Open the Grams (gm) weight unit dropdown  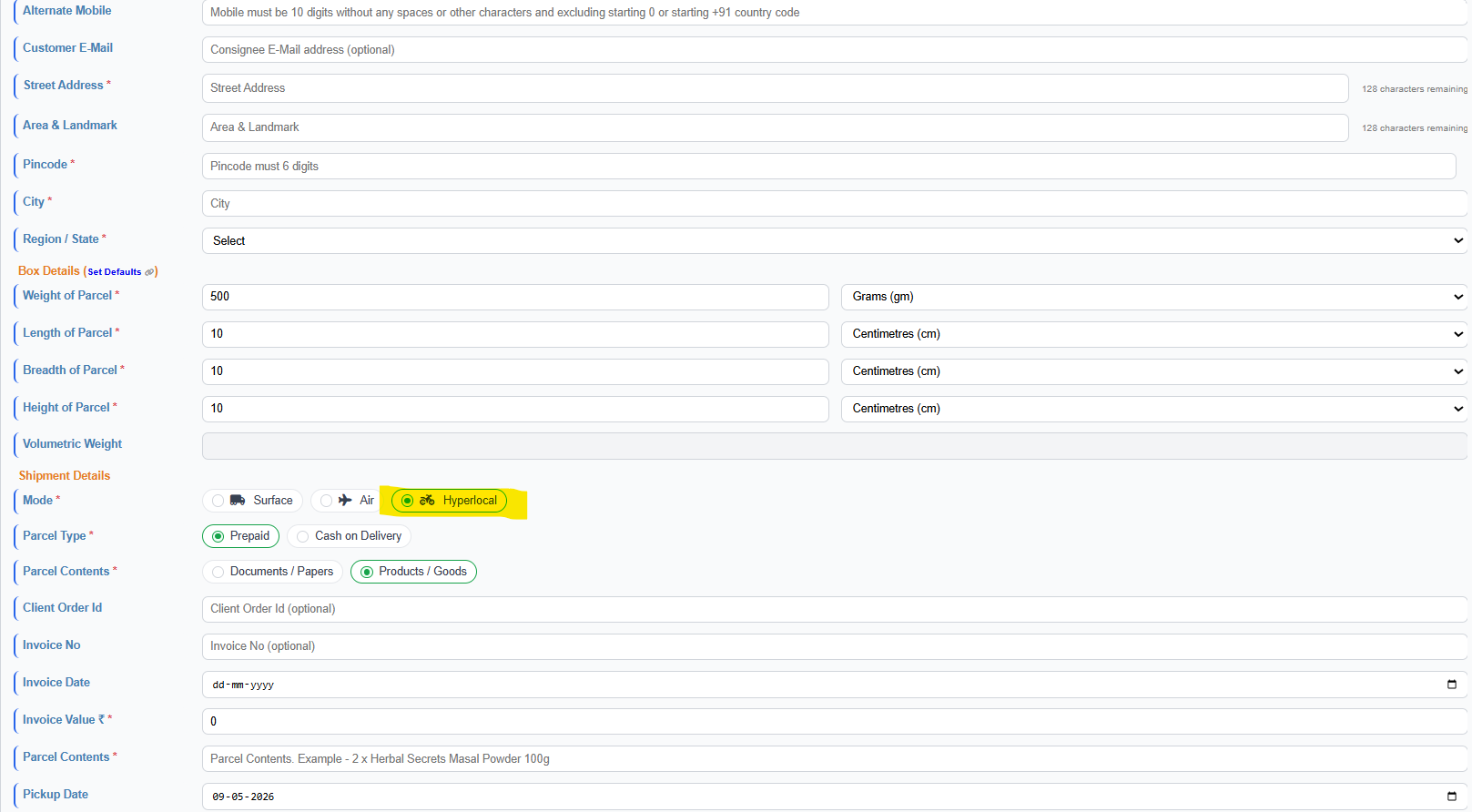point(1154,297)
